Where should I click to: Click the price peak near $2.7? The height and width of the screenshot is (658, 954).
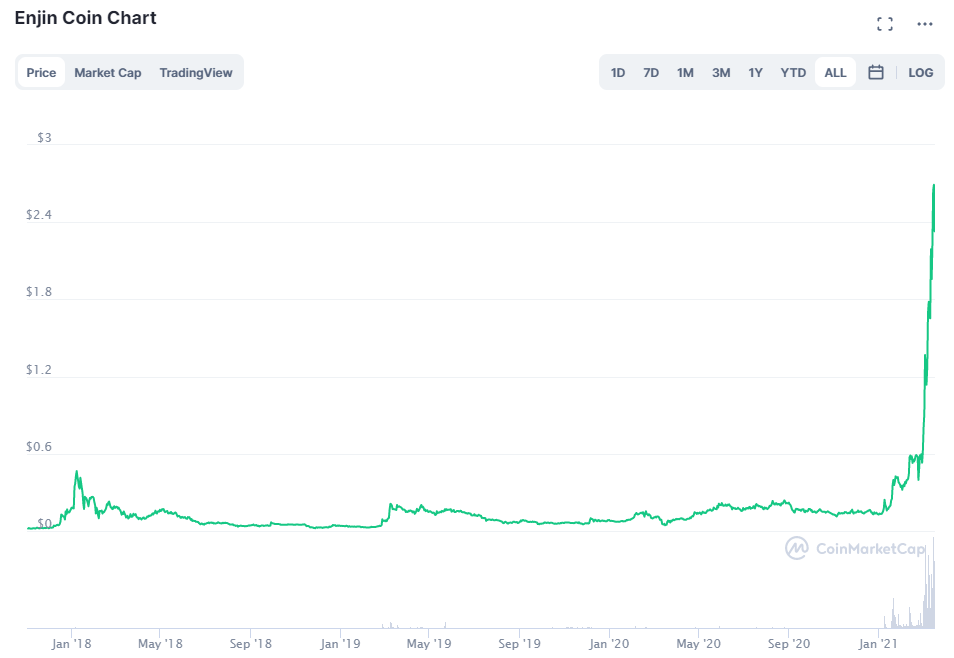[934, 185]
